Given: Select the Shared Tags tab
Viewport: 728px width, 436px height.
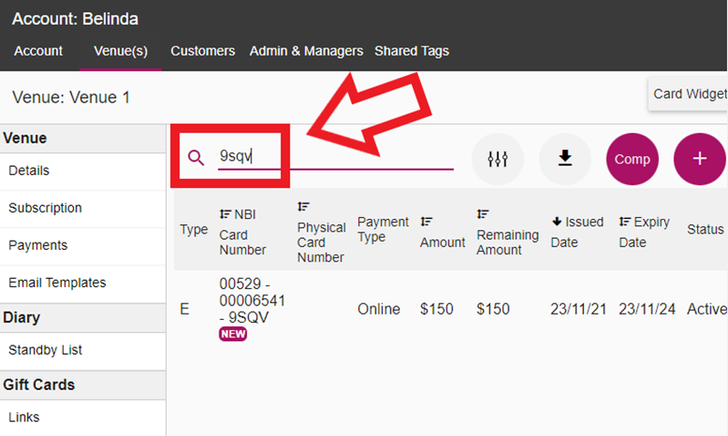Looking at the screenshot, I should (x=411, y=51).
